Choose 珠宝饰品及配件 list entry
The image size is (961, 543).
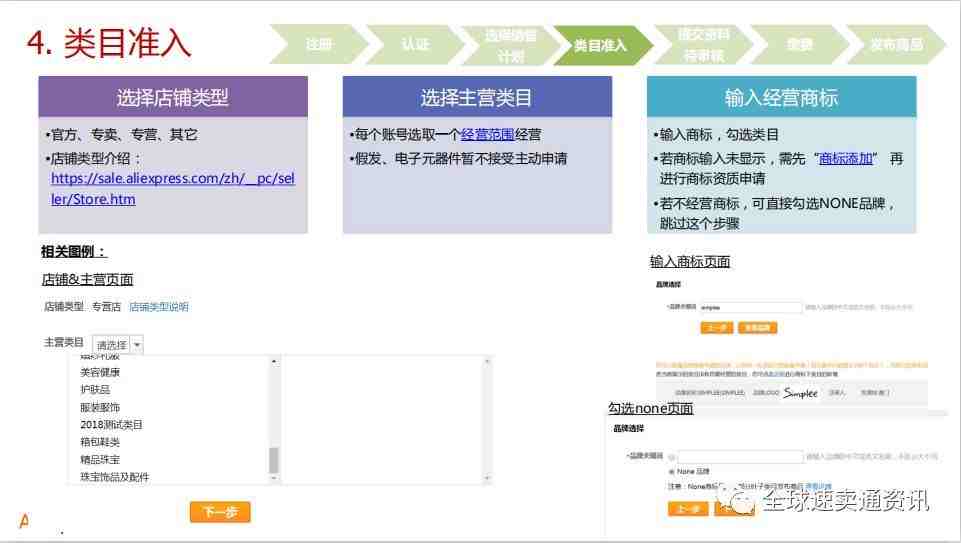click(115, 476)
